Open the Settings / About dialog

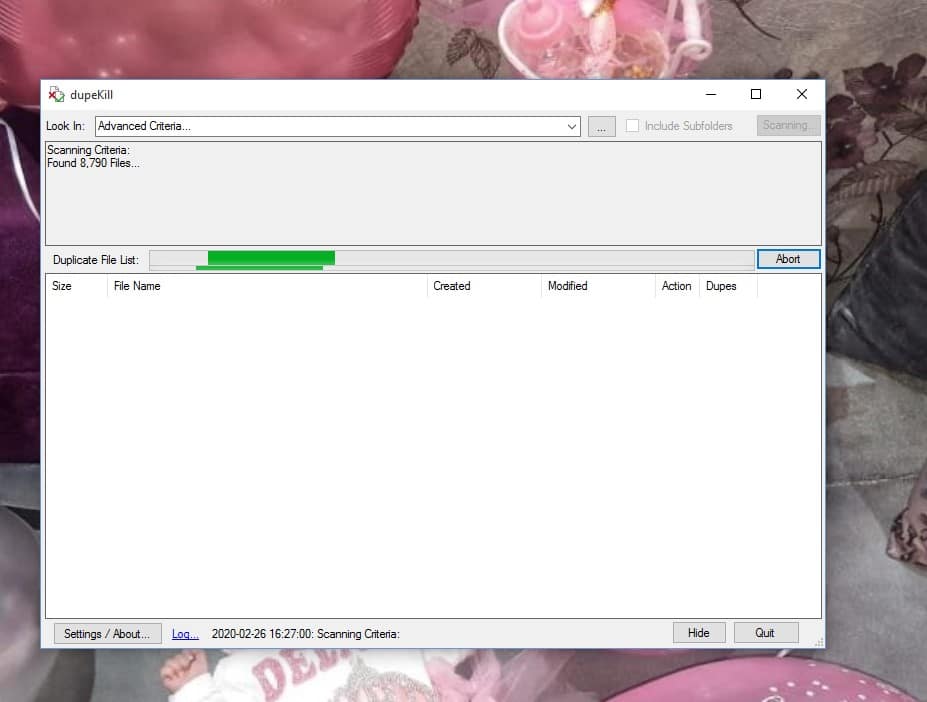(107, 633)
